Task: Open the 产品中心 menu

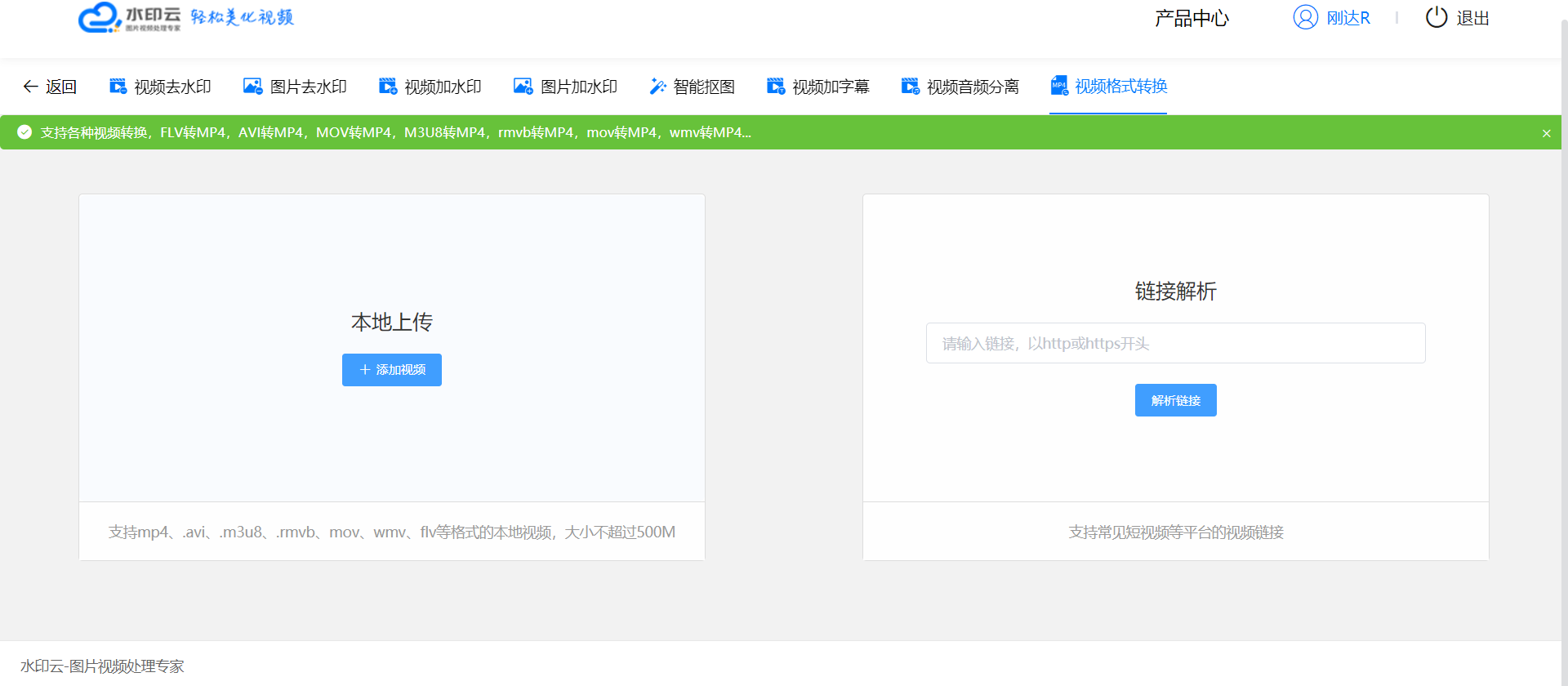Action: (1192, 18)
